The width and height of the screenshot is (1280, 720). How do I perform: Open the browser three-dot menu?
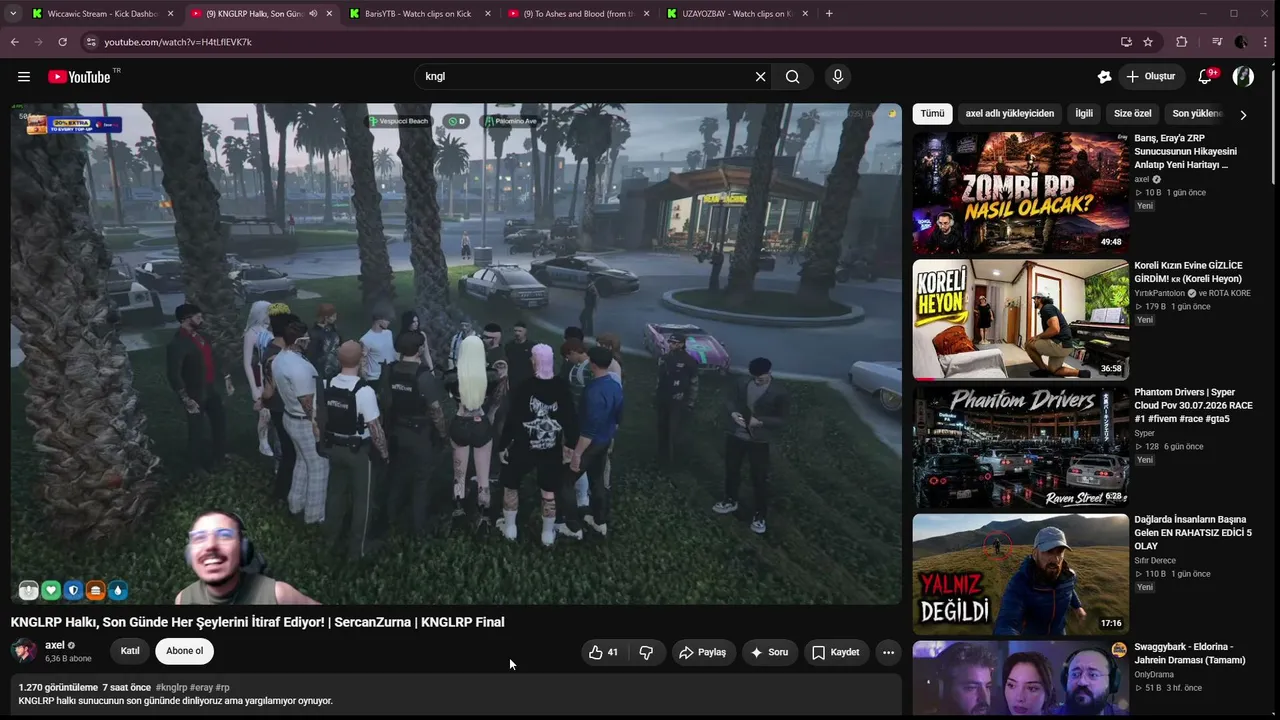click(x=1265, y=42)
